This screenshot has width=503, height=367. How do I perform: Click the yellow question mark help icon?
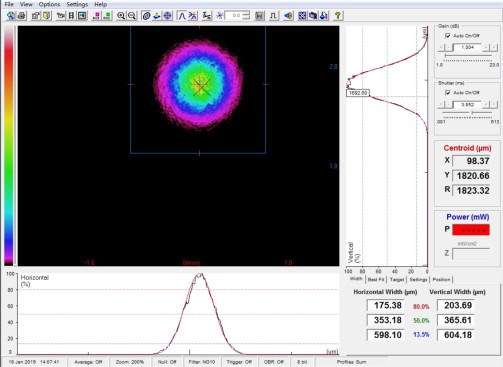pos(338,15)
